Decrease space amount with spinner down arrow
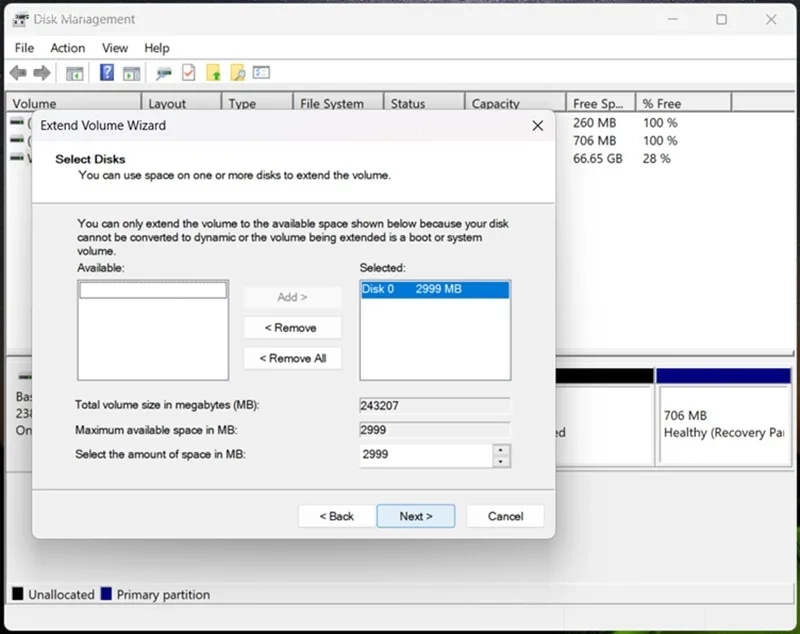The width and height of the screenshot is (800, 634). click(x=501, y=462)
